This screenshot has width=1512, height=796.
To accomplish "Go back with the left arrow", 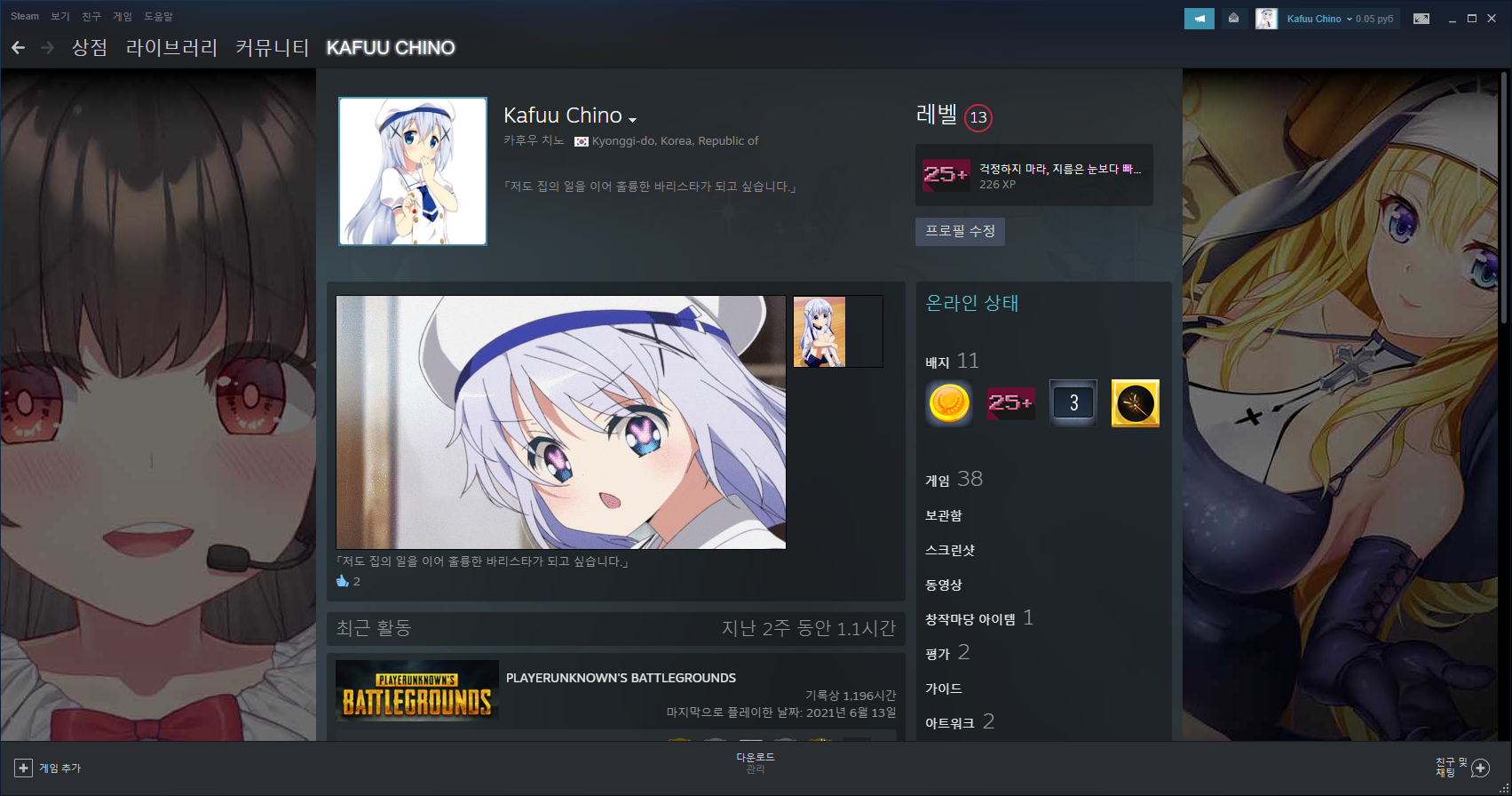I will 19,48.
